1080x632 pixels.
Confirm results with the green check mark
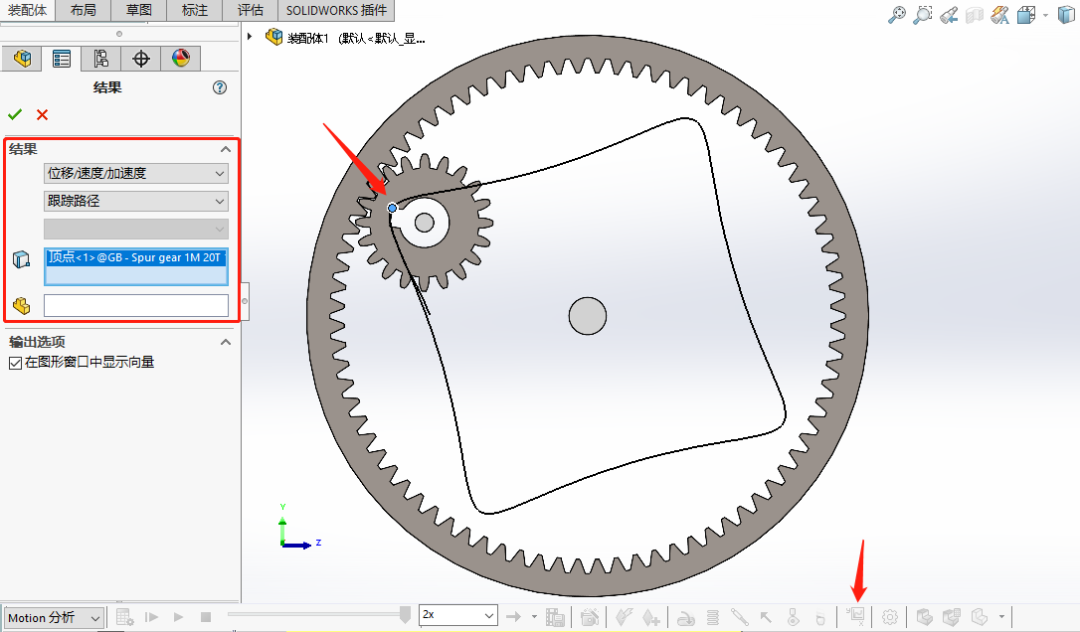point(14,114)
